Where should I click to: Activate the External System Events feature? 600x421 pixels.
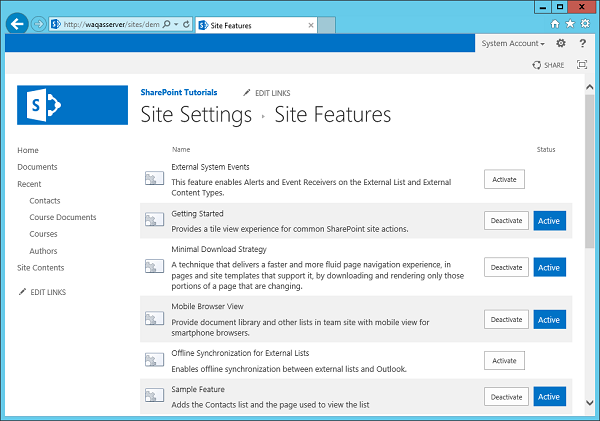(504, 179)
